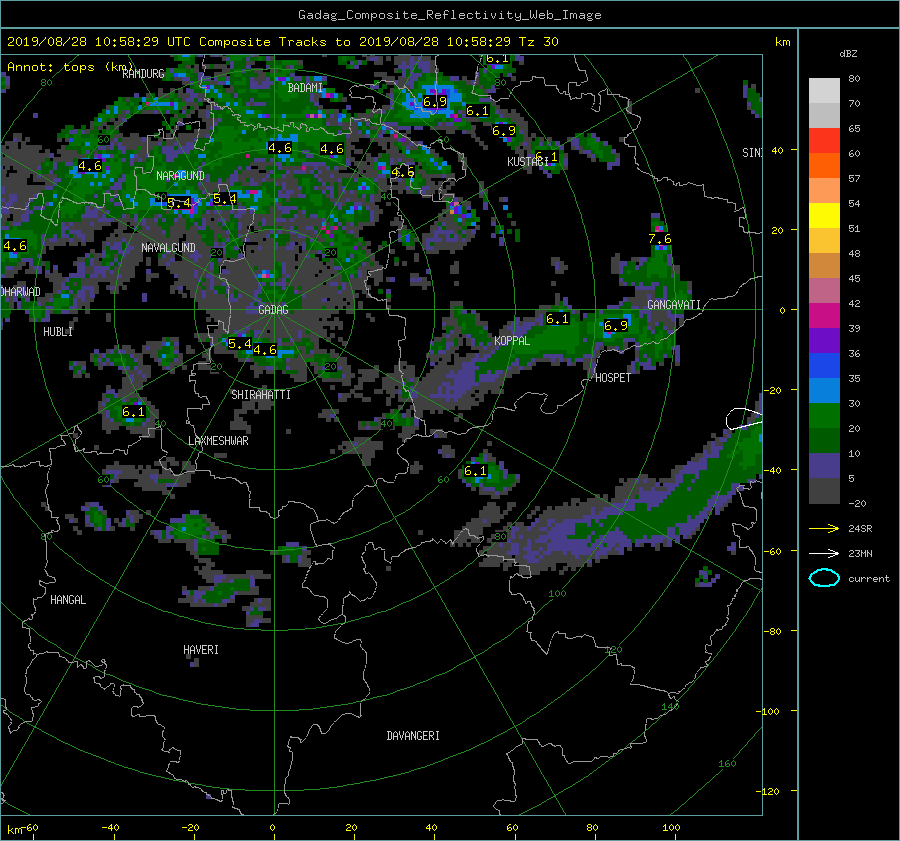Select the bright green swatch in dBZ scale
The width and height of the screenshot is (900, 841).
point(824,415)
